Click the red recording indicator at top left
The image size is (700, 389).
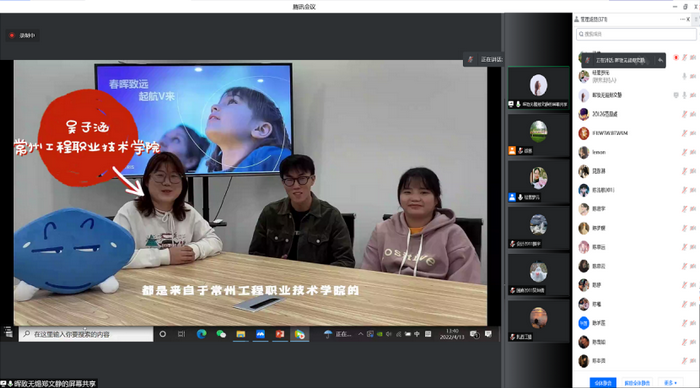(12, 35)
